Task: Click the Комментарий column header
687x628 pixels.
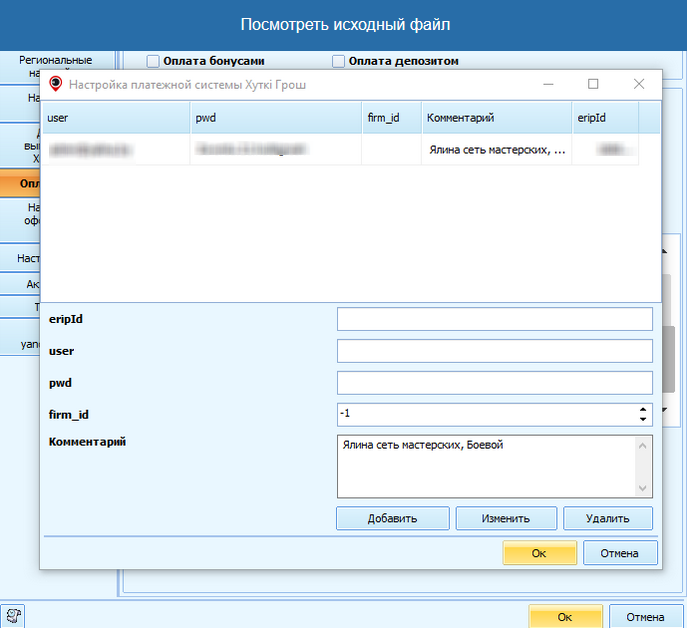Action: click(495, 118)
